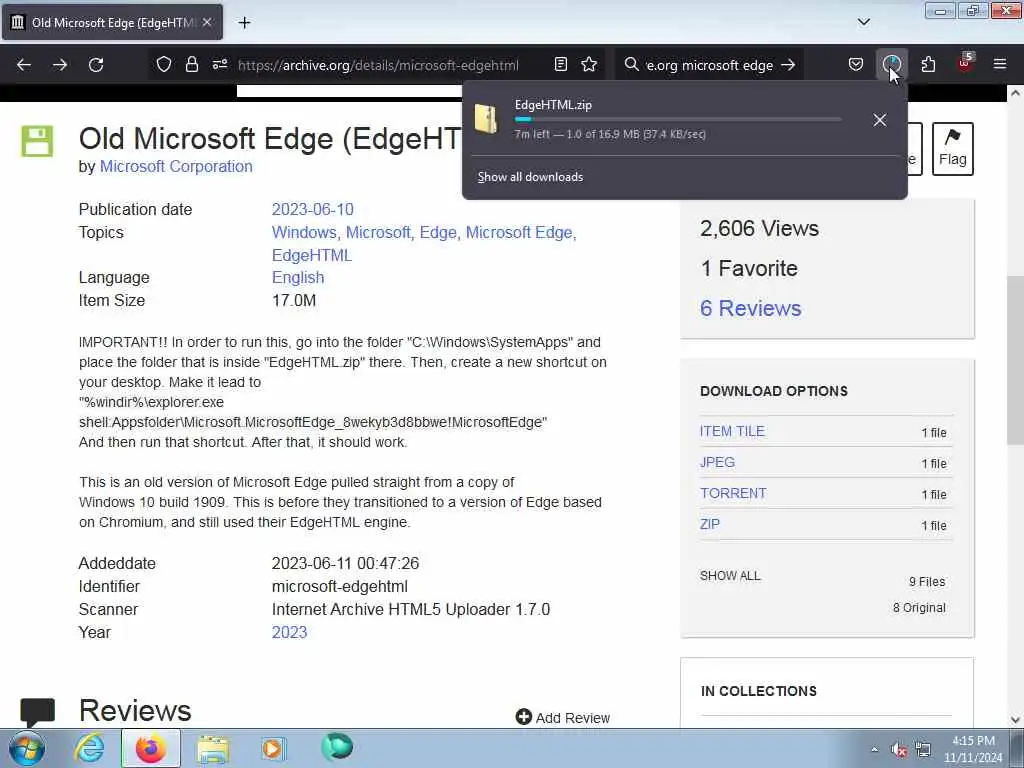1024x768 pixels.
Task: Open the Microsoft Edge topic link
Action: (x=519, y=232)
